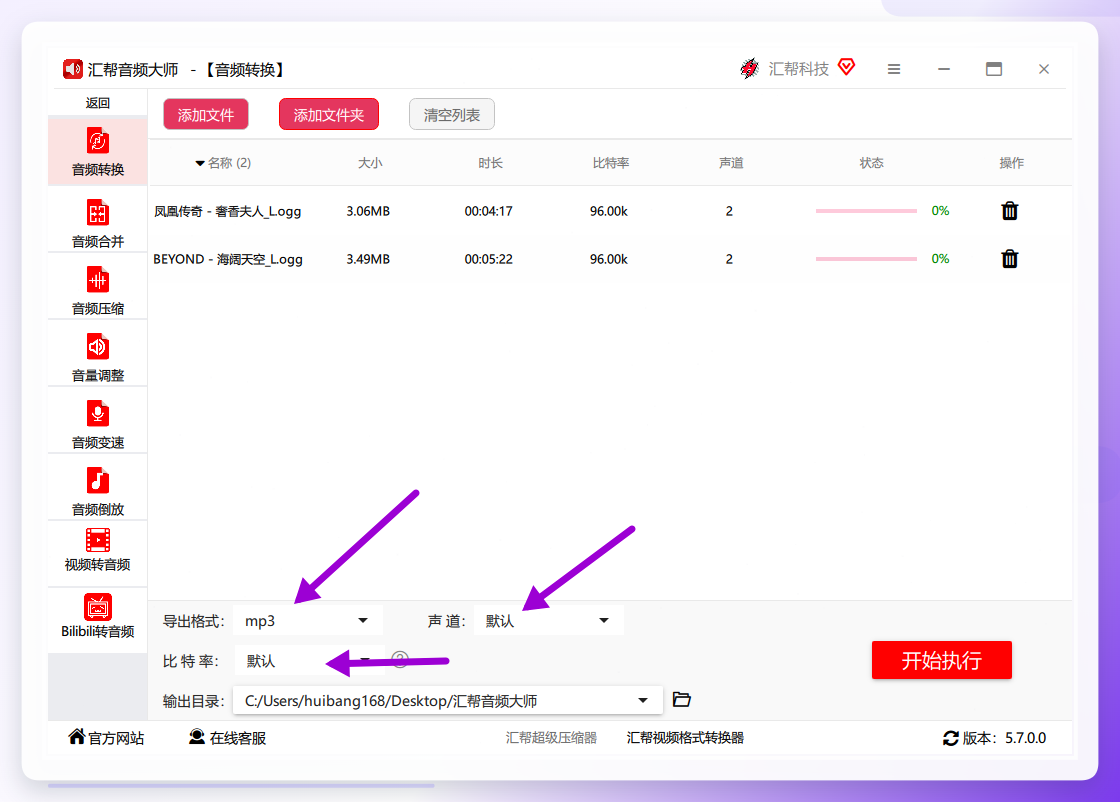Click the bitrate help question icon
The width and height of the screenshot is (1120, 802).
(x=400, y=659)
